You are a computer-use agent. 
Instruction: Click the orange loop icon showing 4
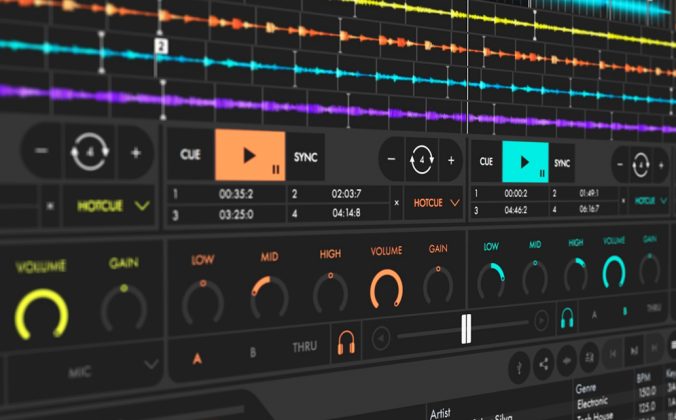[423, 159]
